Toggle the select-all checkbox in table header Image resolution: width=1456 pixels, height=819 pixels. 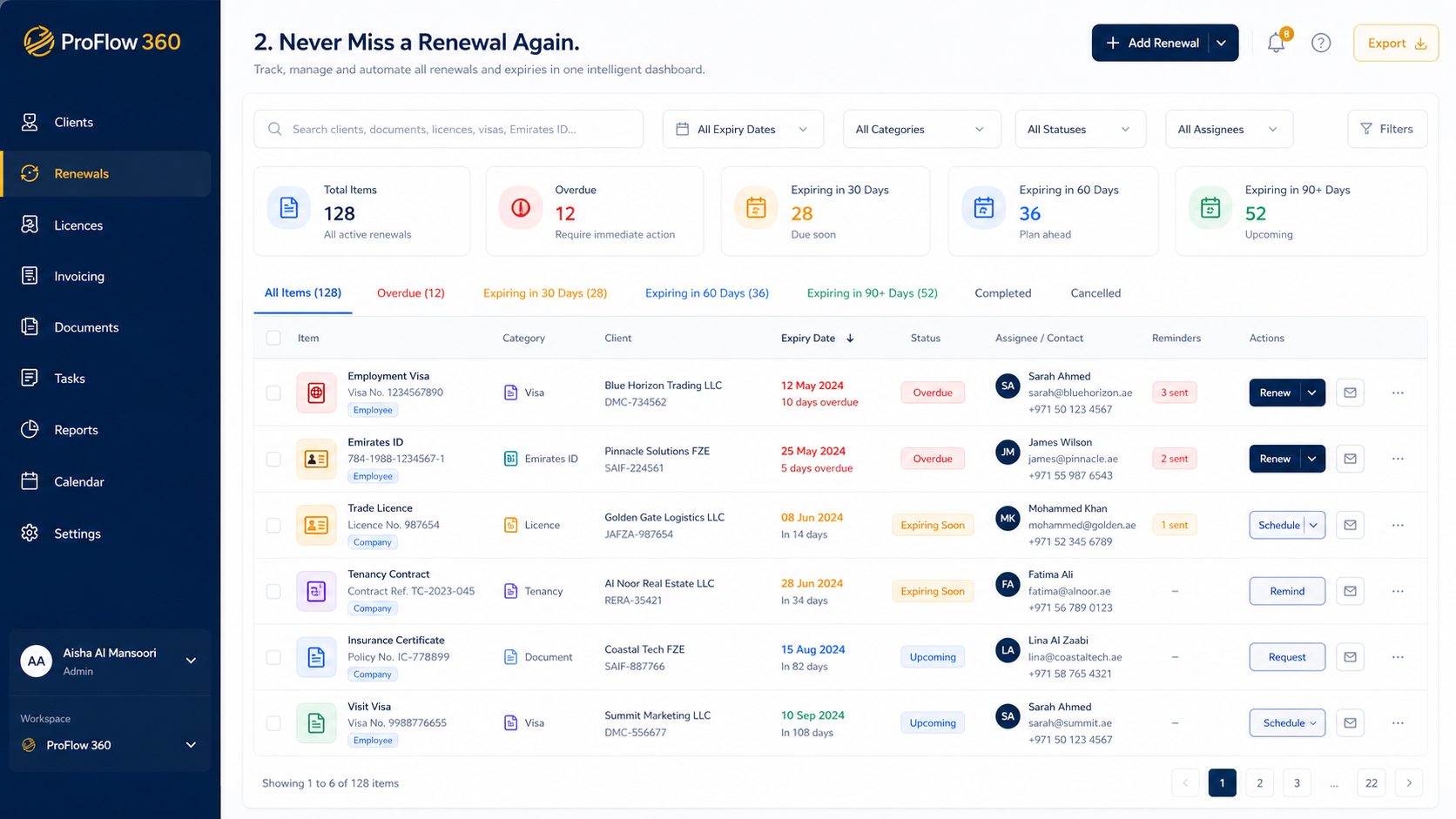[x=273, y=338]
